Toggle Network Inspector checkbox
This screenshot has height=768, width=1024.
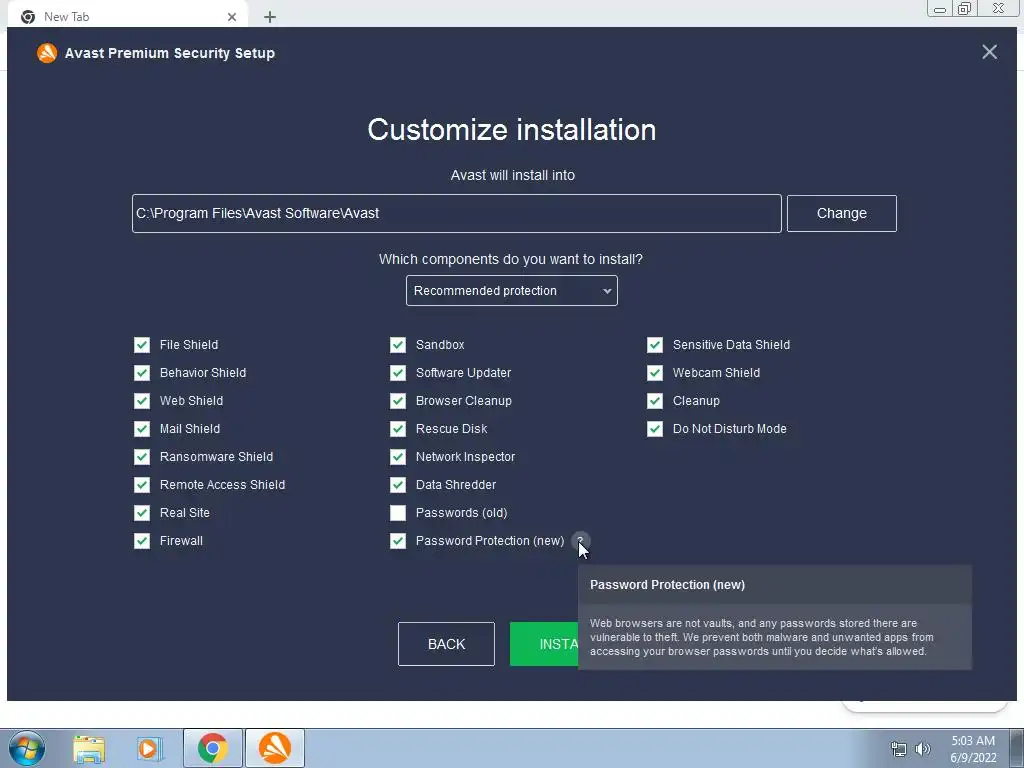(398, 457)
